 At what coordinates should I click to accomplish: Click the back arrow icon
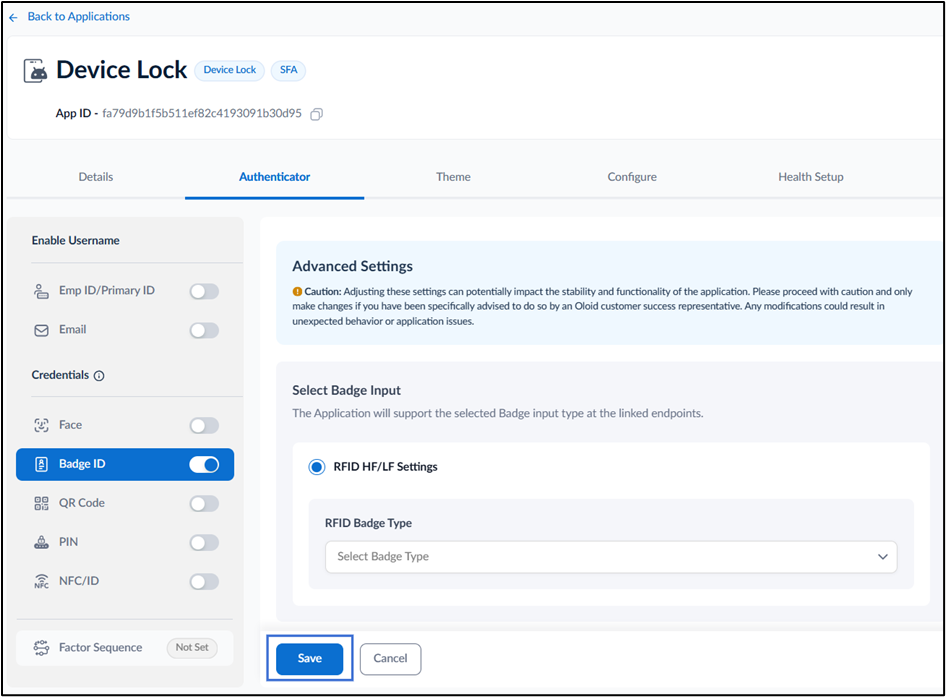[x=13, y=18]
